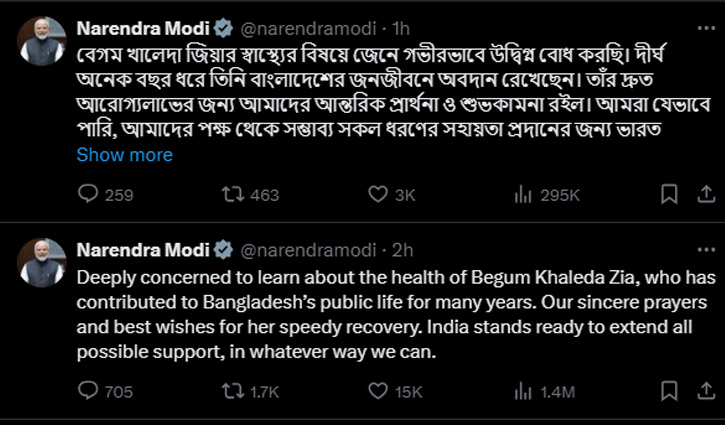Expand Bengali tweet with Show more
This screenshot has height=425, width=725.
click(x=124, y=155)
